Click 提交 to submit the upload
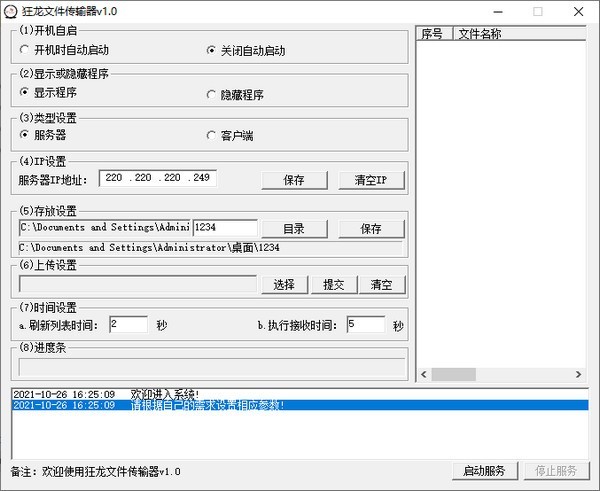The width and height of the screenshot is (600, 491). click(334, 285)
